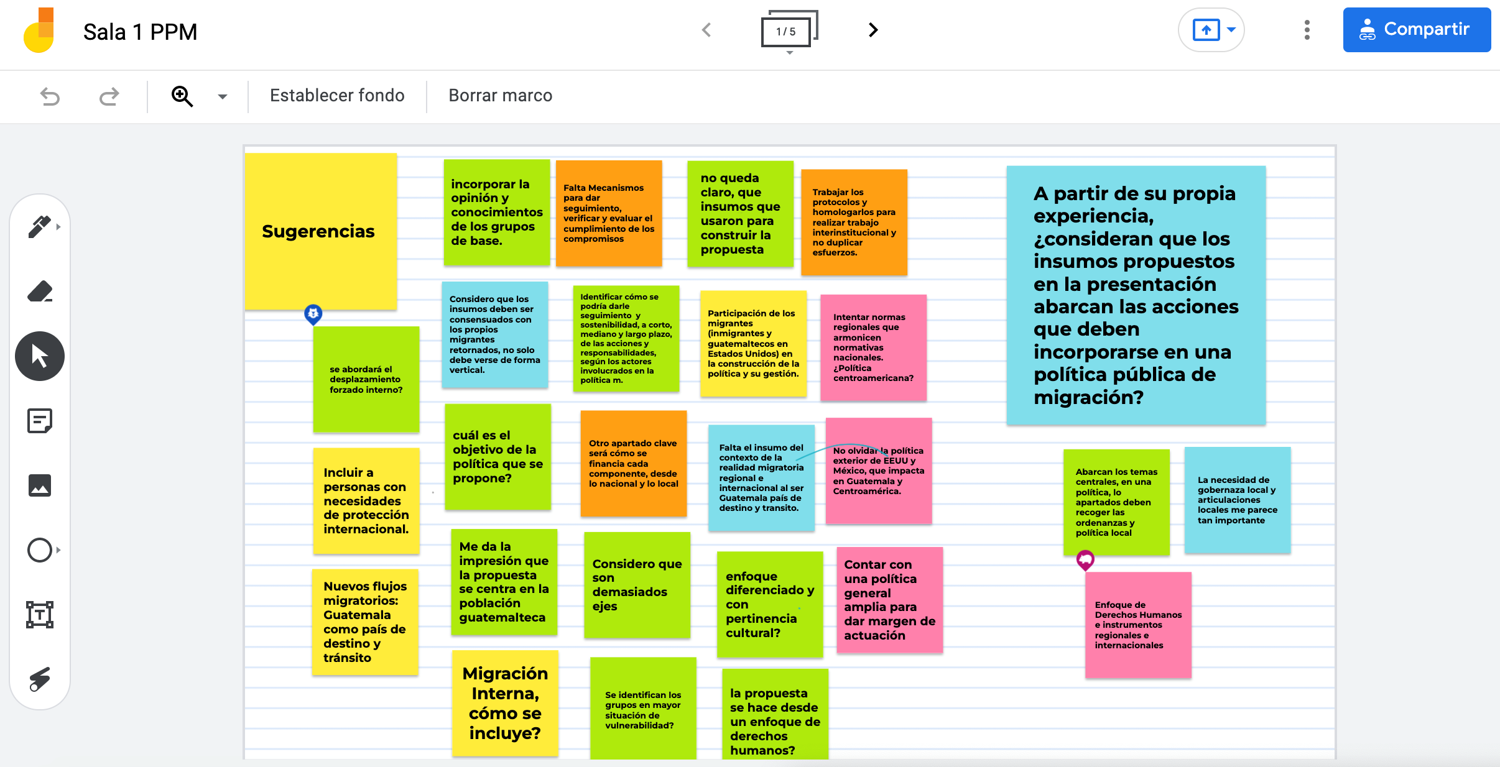
Task: Expand the frame bar at 1/5
Action: click(x=789, y=32)
